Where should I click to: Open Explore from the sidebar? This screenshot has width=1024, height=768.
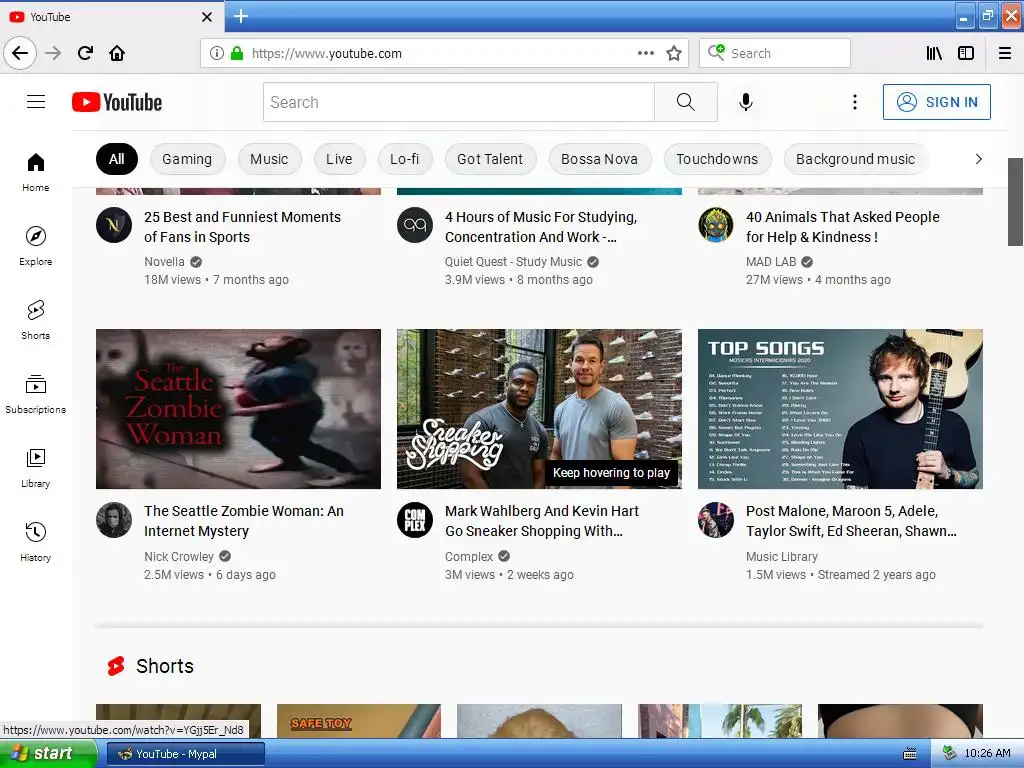36,246
